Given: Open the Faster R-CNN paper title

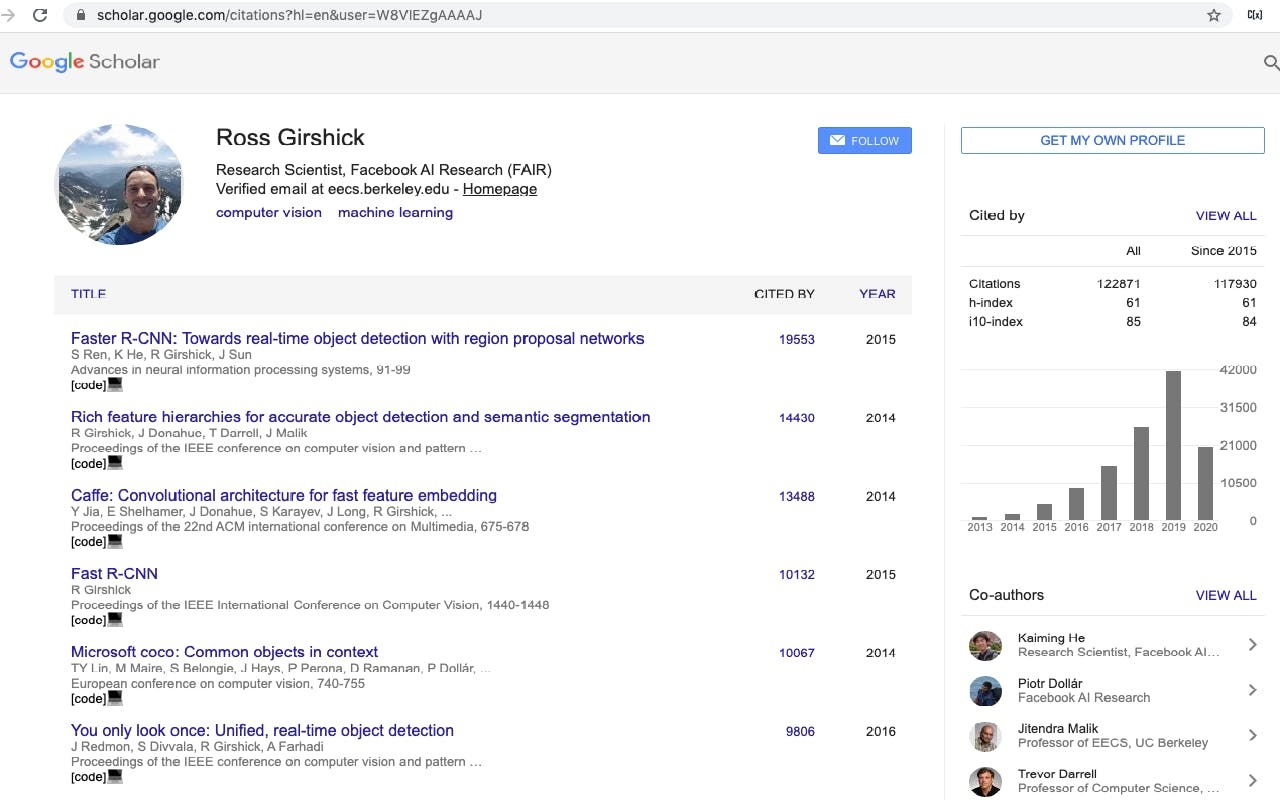Looking at the screenshot, I should [357, 339].
